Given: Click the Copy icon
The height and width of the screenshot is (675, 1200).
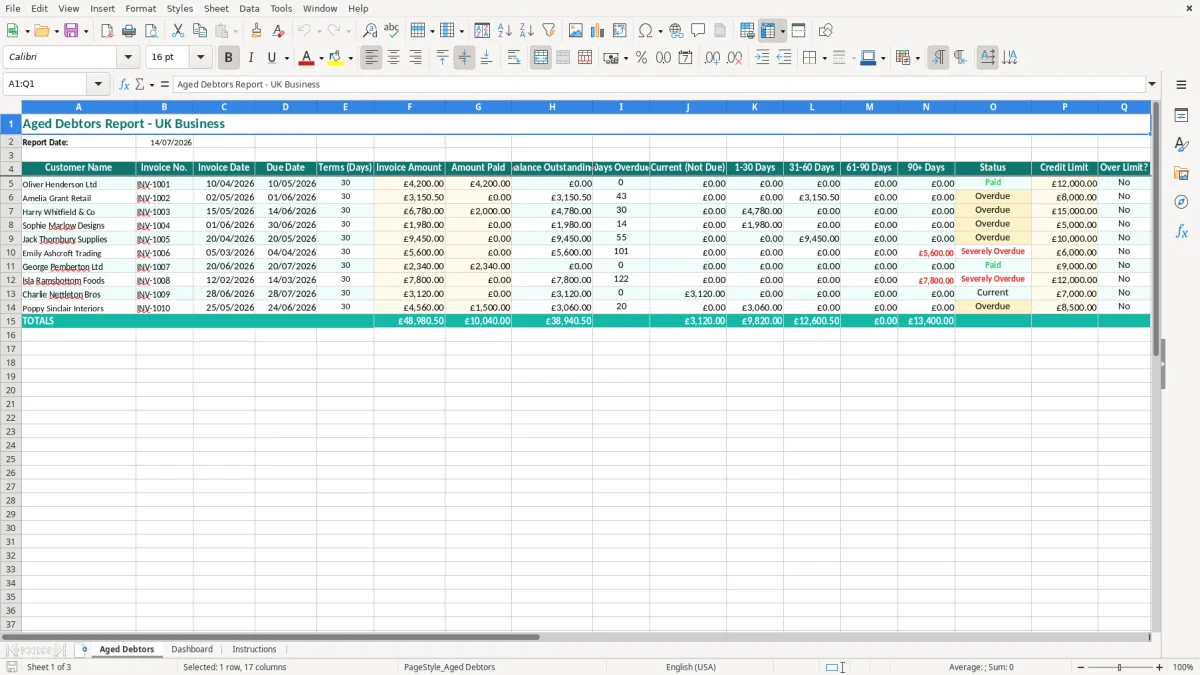Looking at the screenshot, I should point(200,31).
